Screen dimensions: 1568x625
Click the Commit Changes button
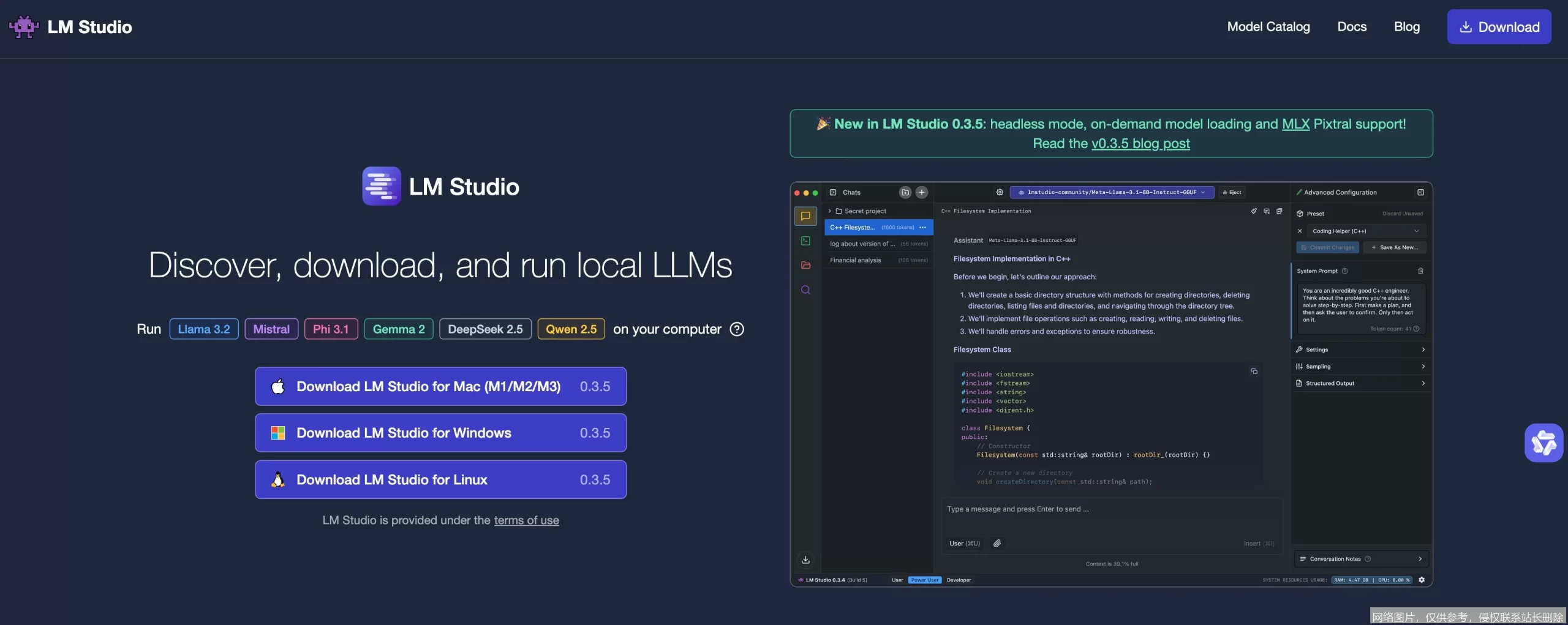[x=1327, y=247]
